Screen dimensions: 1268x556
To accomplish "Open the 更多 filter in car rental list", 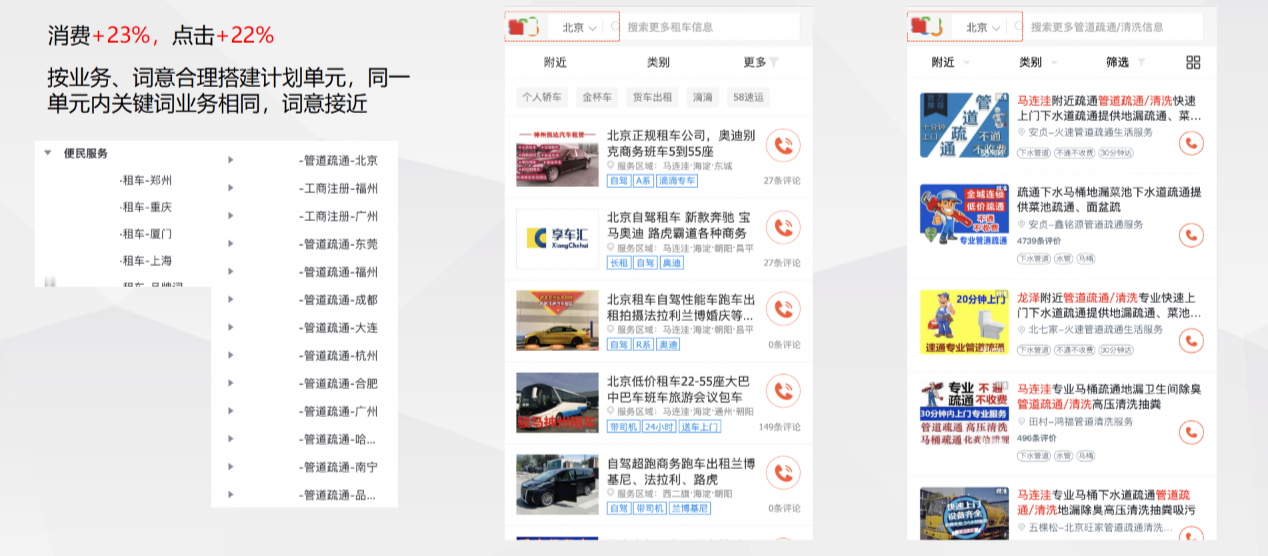I will (x=760, y=62).
